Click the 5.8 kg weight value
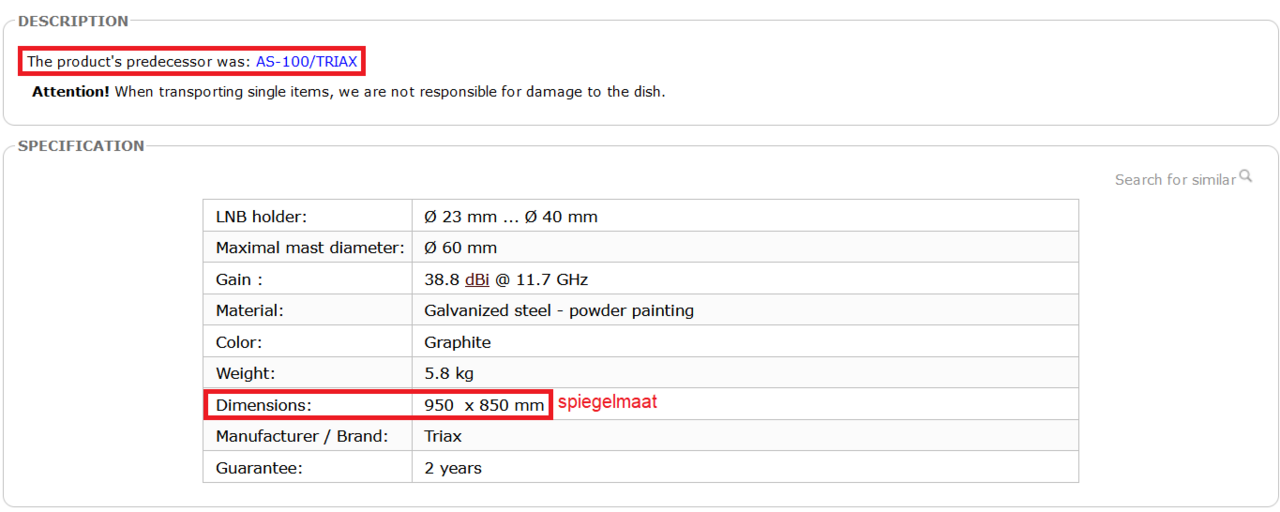Screen dimensions: 1280x512 [448, 373]
